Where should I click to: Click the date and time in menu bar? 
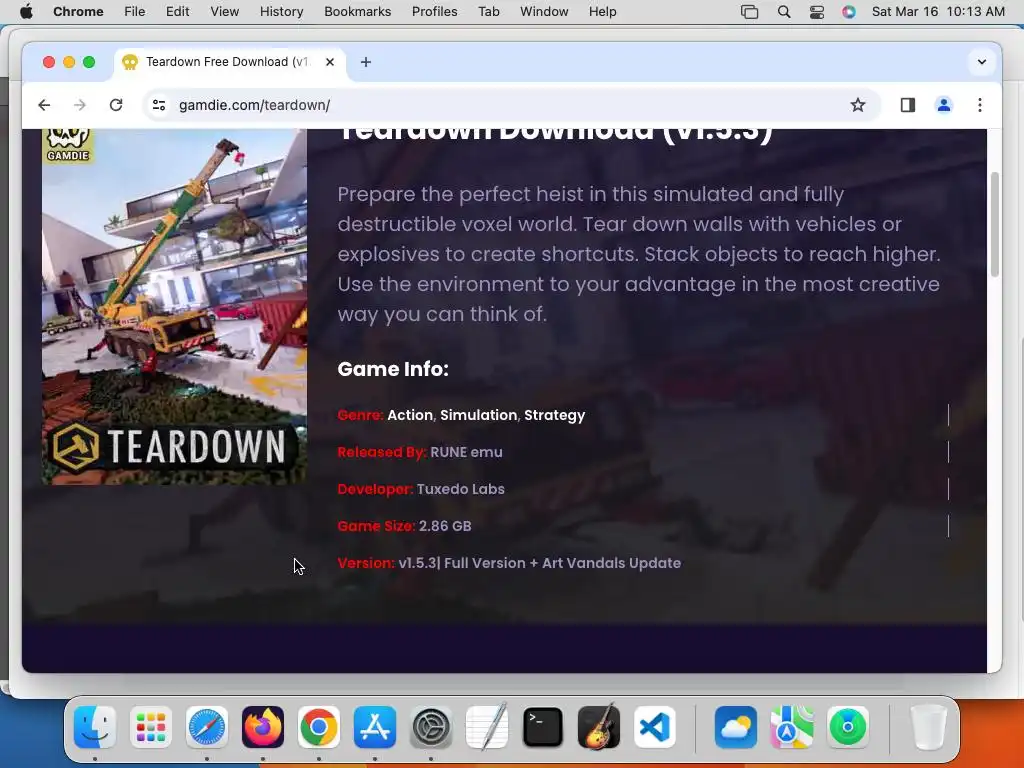(938, 12)
